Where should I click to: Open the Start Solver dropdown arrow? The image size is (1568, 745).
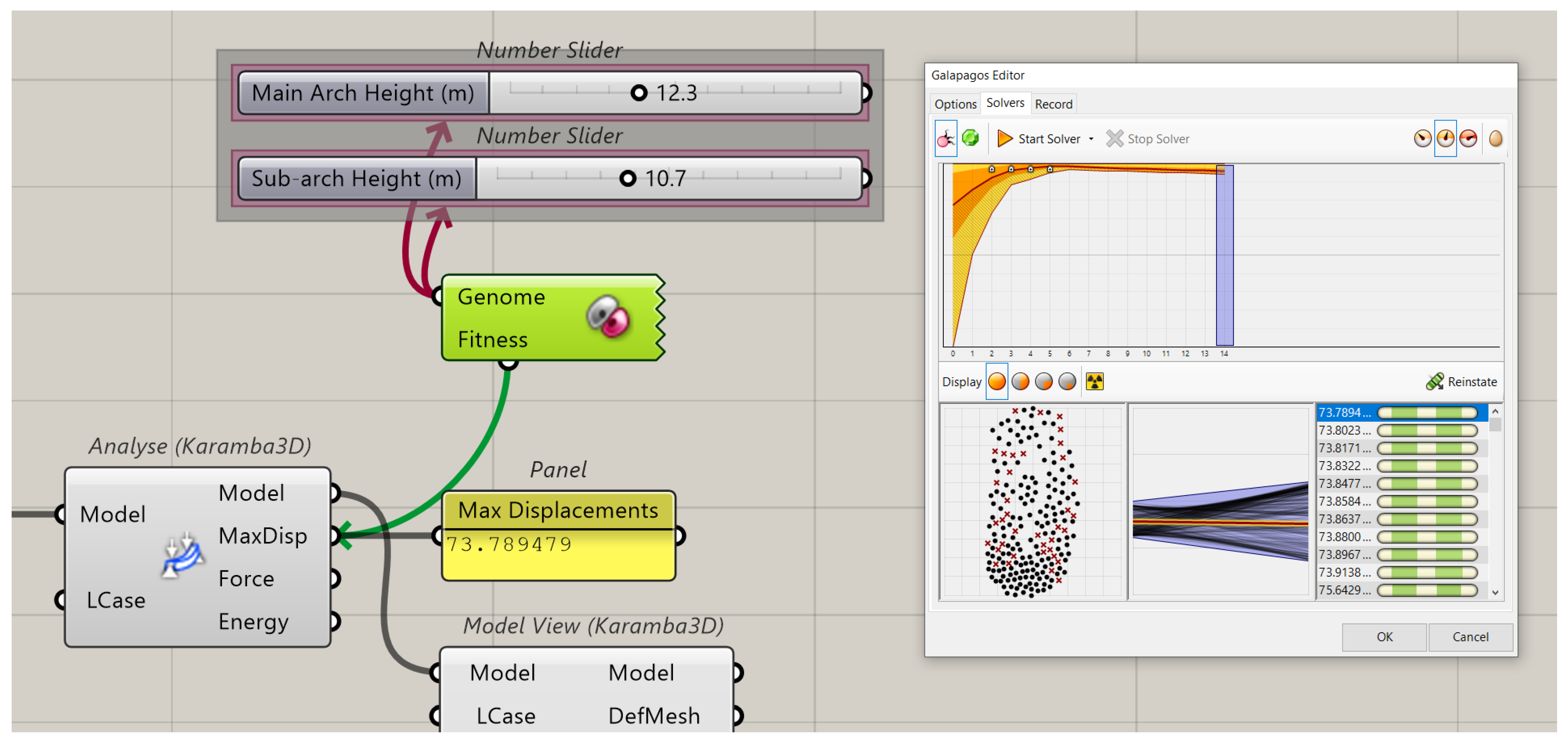coord(1091,139)
